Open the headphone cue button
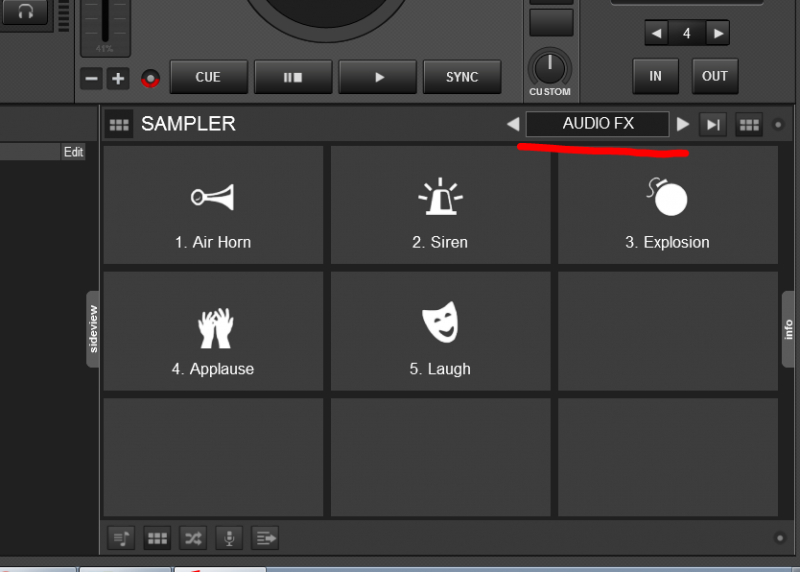Viewport: 800px width, 572px height. 24,11
